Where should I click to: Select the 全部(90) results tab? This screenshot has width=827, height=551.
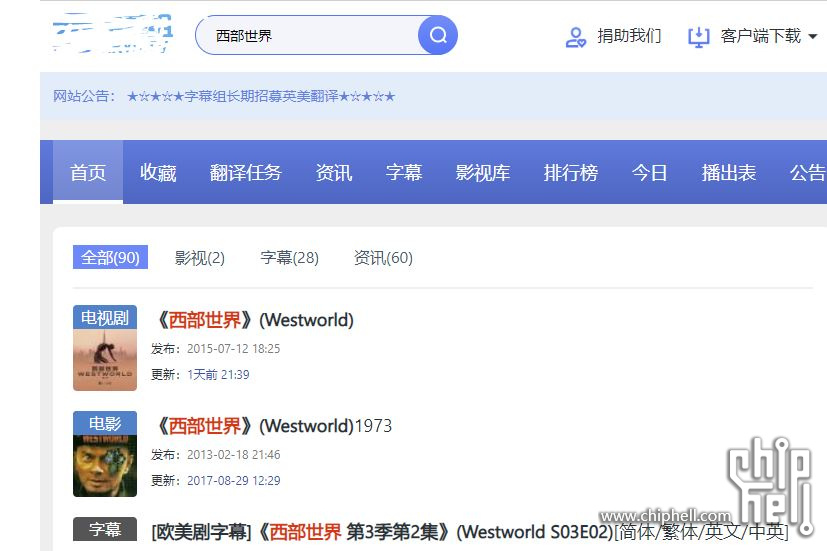tap(110, 257)
